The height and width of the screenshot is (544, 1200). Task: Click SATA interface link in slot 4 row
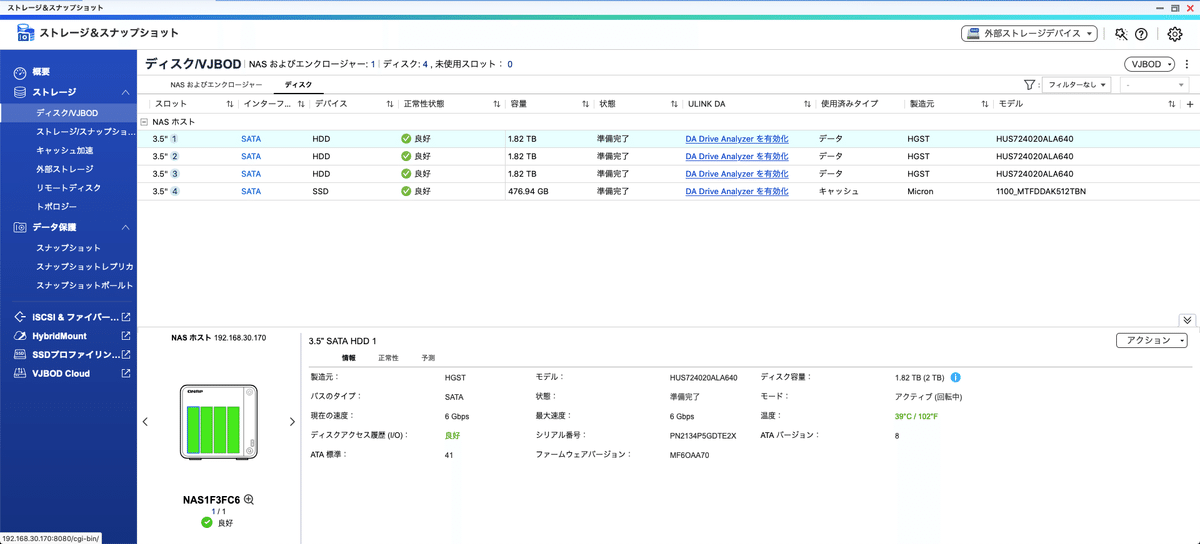coord(251,191)
